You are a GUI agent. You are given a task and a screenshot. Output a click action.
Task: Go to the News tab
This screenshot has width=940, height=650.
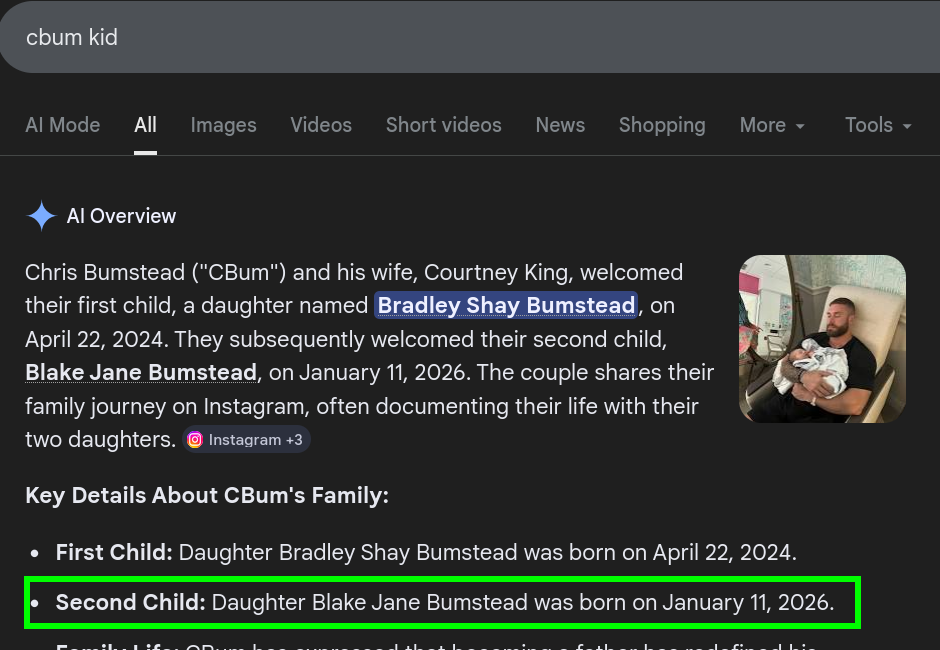tap(560, 125)
